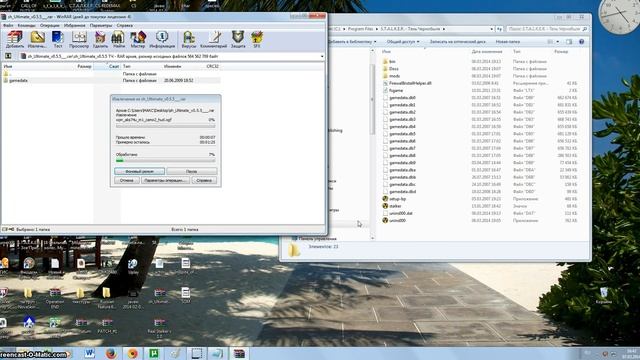The image size is (640, 360).
Task: Click the Explorer search field
Action: [x=547, y=29]
